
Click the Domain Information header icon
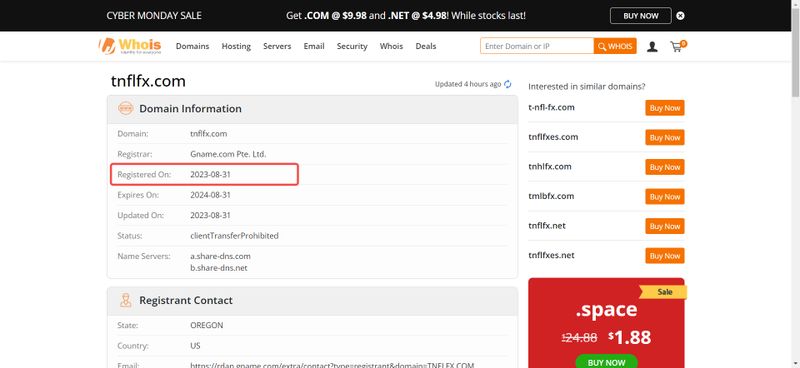click(125, 108)
